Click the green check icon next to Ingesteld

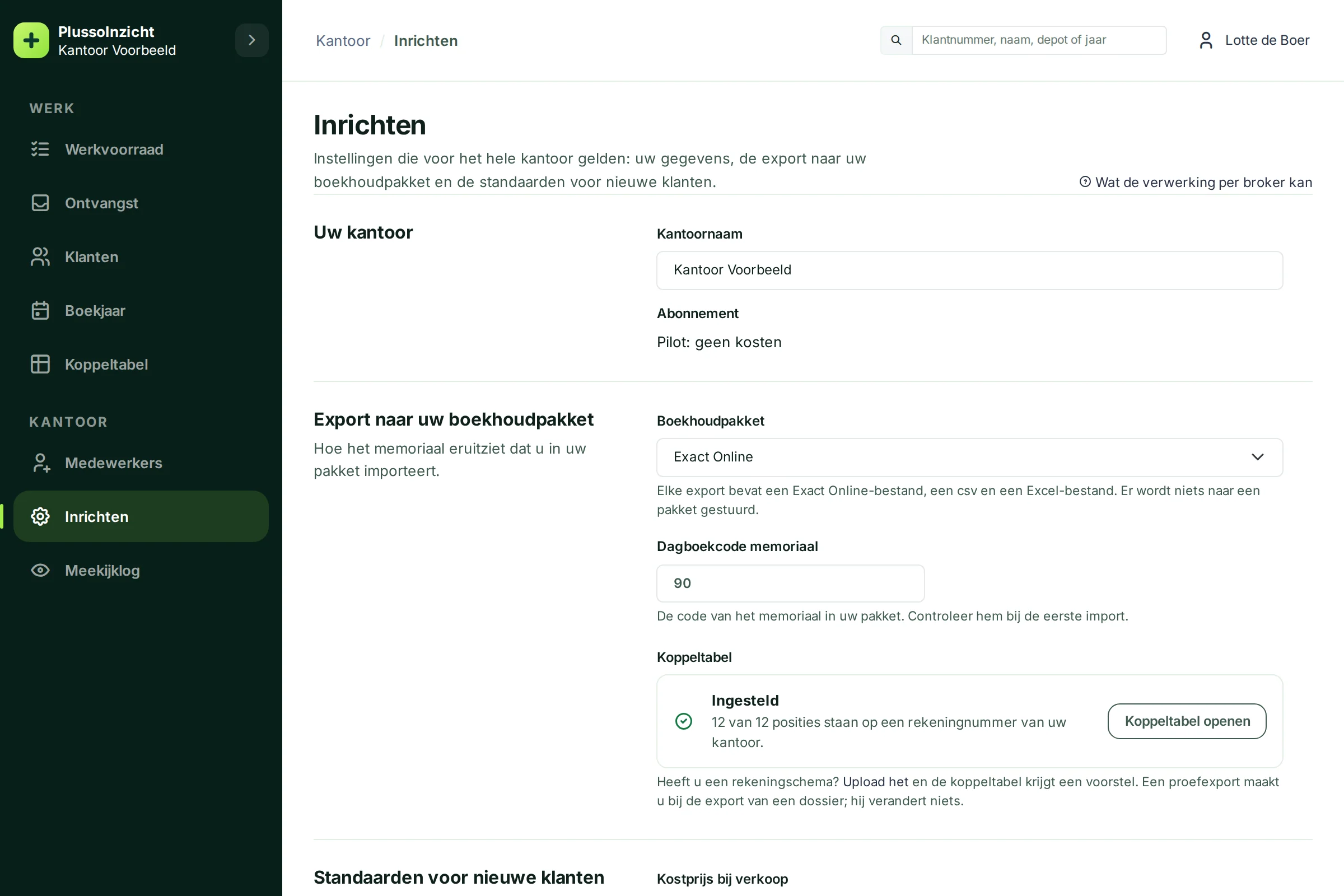pos(683,721)
